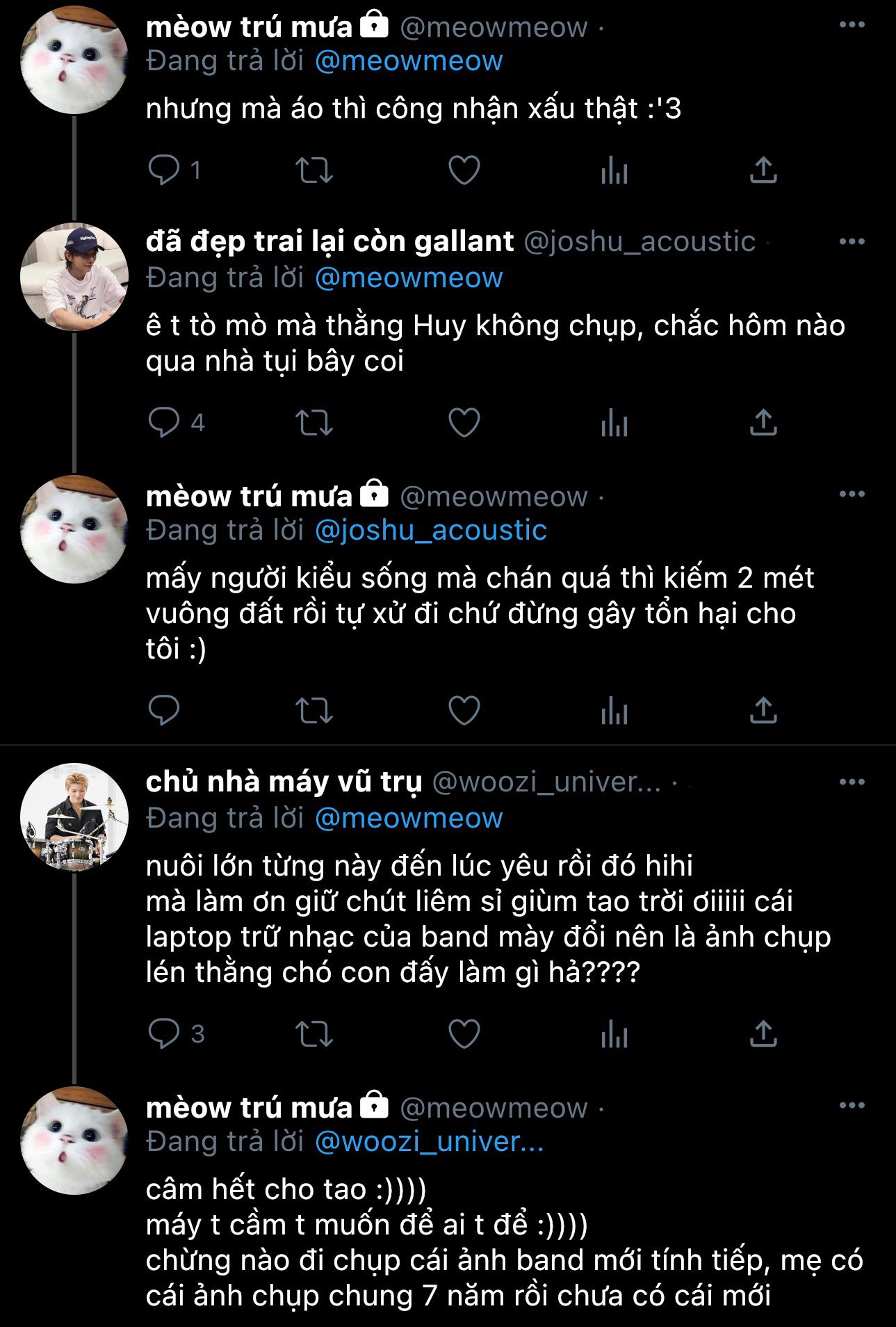This screenshot has height=1327, width=896.
Task: Retweet the joshu_acoustic reply about Huy
Action: click(x=314, y=423)
